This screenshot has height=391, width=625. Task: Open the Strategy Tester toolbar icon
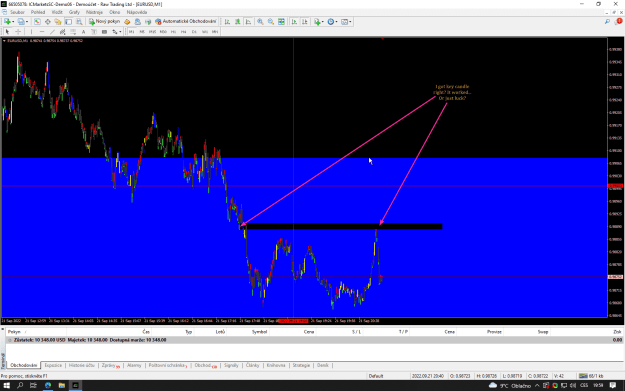pos(79,22)
